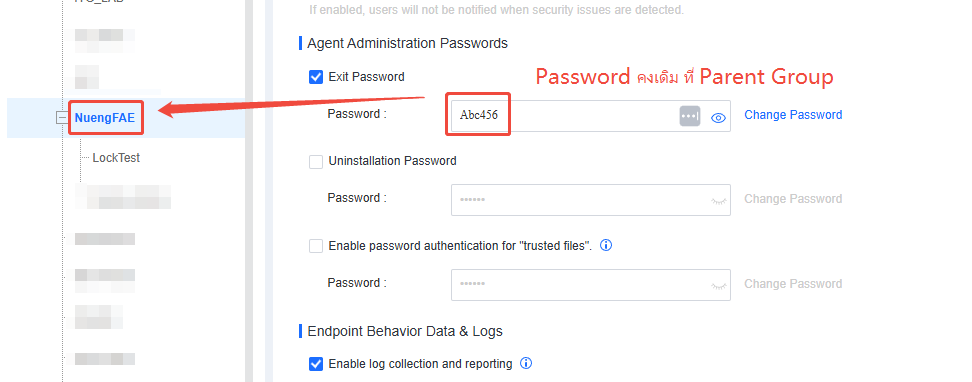This screenshot has width=972, height=382.
Task: Select the LockTest subgroup
Action: pyautogui.click(x=116, y=158)
